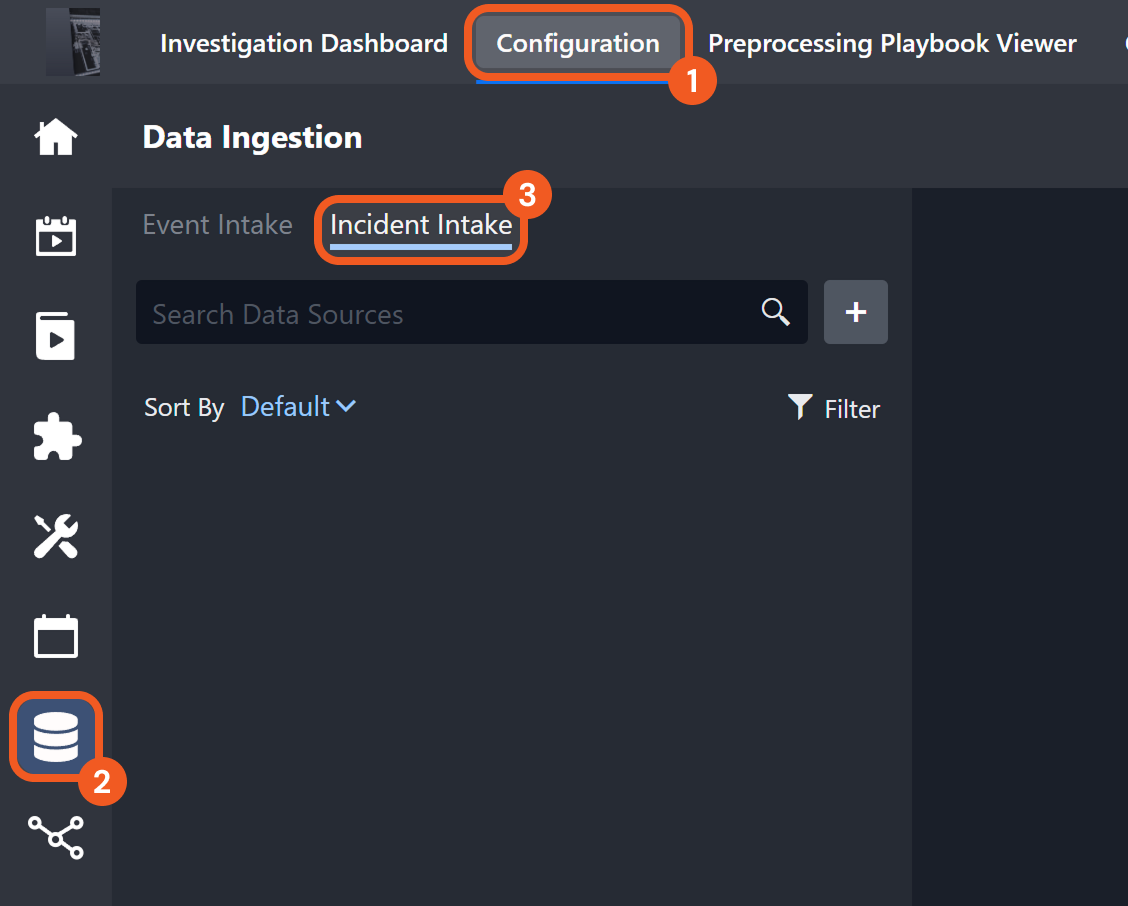Expand the chevron arrow beside Default
The height and width of the screenshot is (906, 1128).
346,406
